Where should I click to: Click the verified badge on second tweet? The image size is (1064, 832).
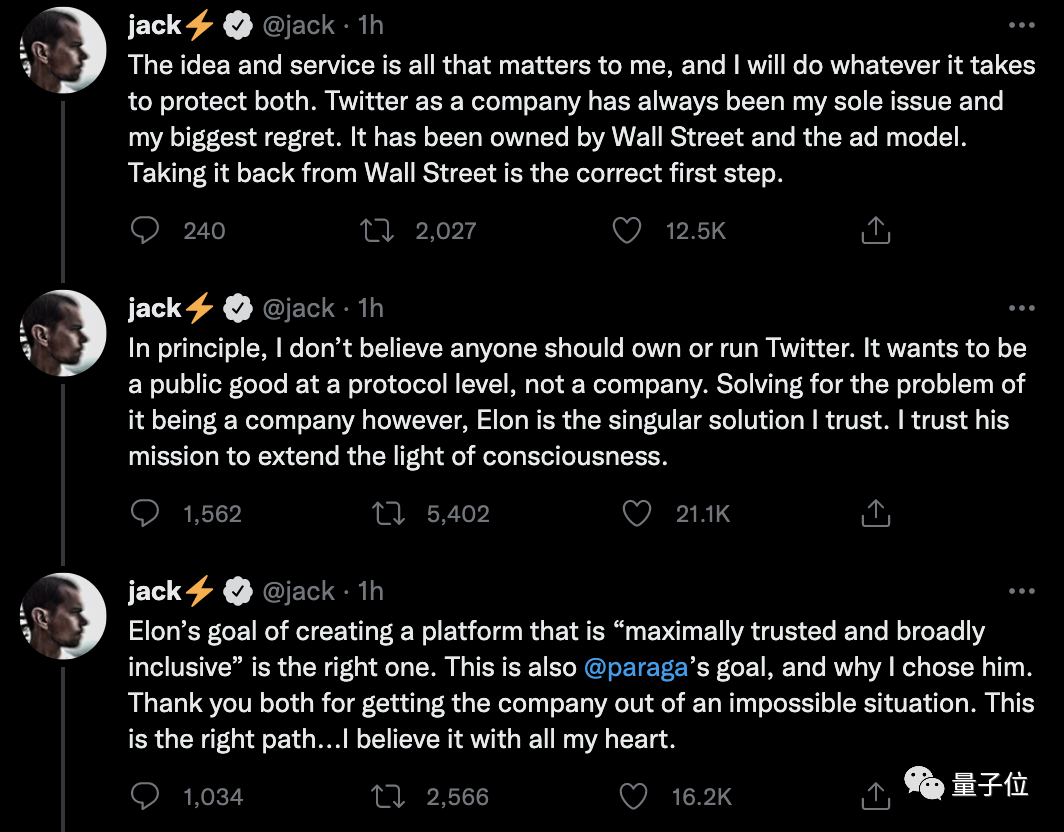[x=237, y=309]
